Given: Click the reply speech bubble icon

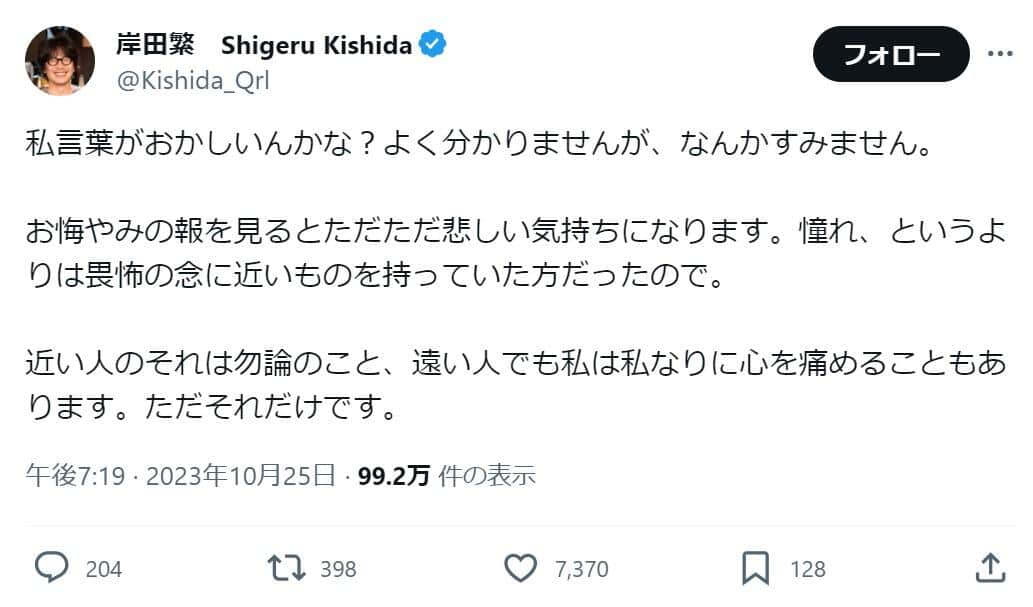Looking at the screenshot, I should coord(50,568).
